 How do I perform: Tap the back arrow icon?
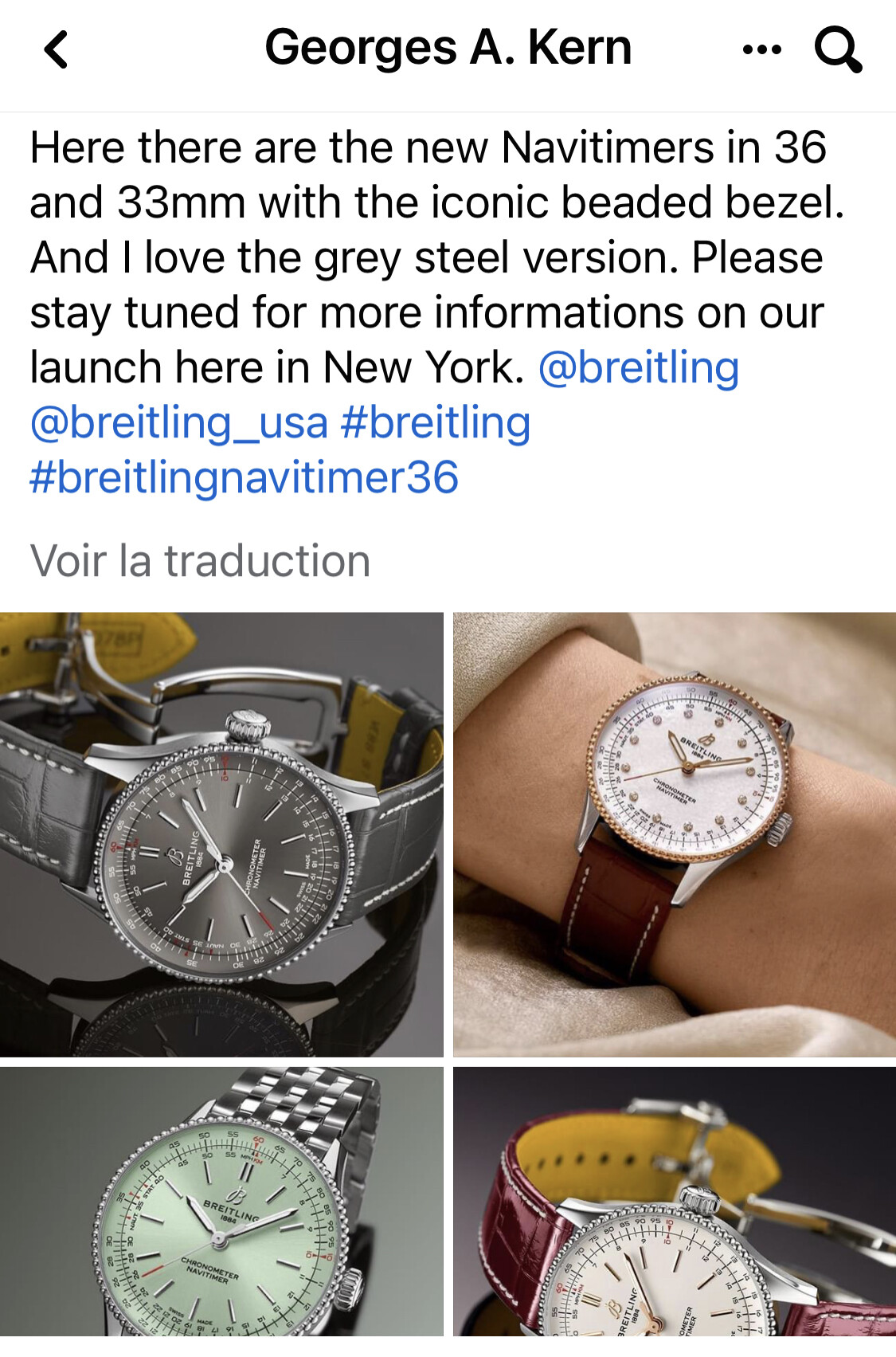pos(56,49)
